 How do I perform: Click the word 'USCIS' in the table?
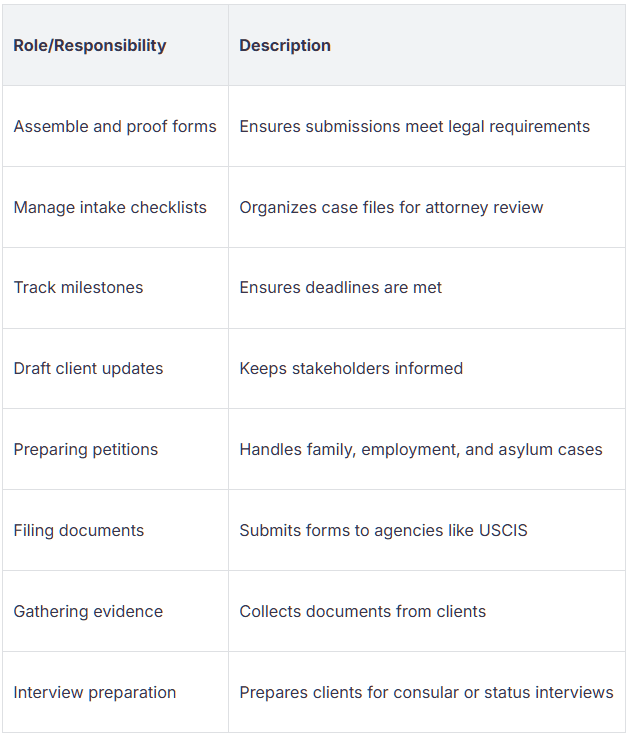pos(502,530)
